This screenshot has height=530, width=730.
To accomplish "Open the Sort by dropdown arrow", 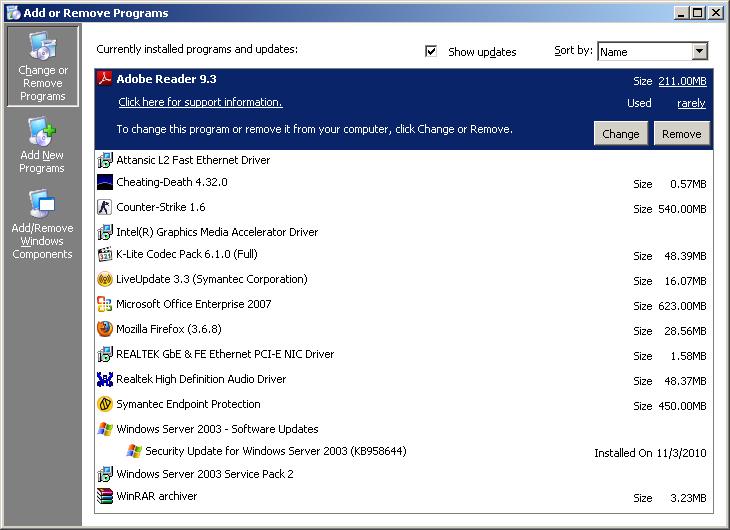I will point(699,51).
